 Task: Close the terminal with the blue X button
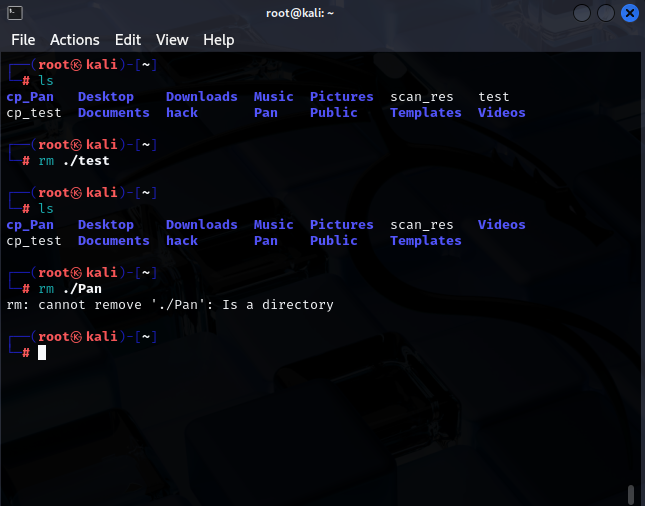click(629, 13)
